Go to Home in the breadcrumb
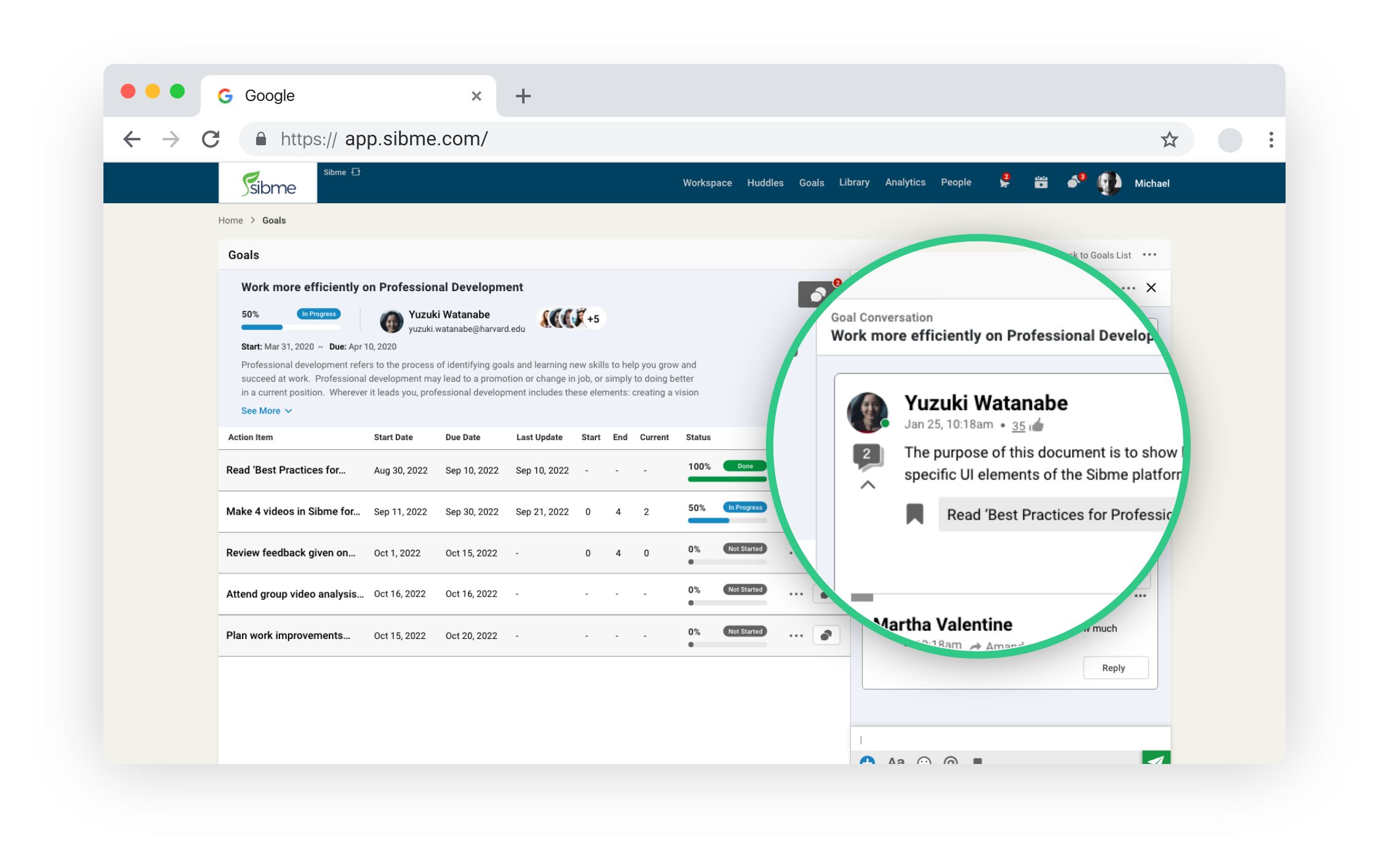The image size is (1389, 868). [x=230, y=220]
